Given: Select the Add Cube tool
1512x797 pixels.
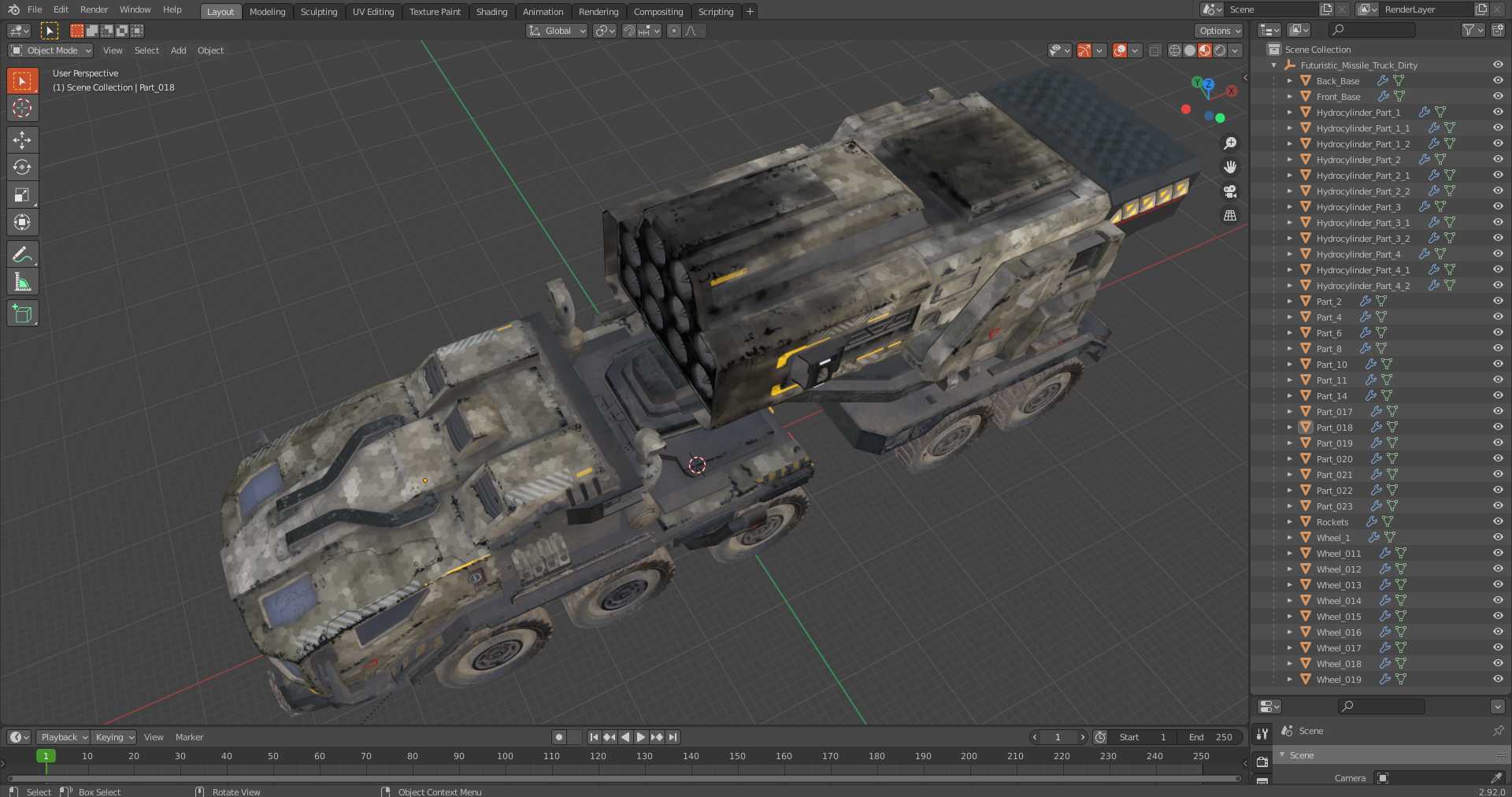Looking at the screenshot, I should coord(22,313).
